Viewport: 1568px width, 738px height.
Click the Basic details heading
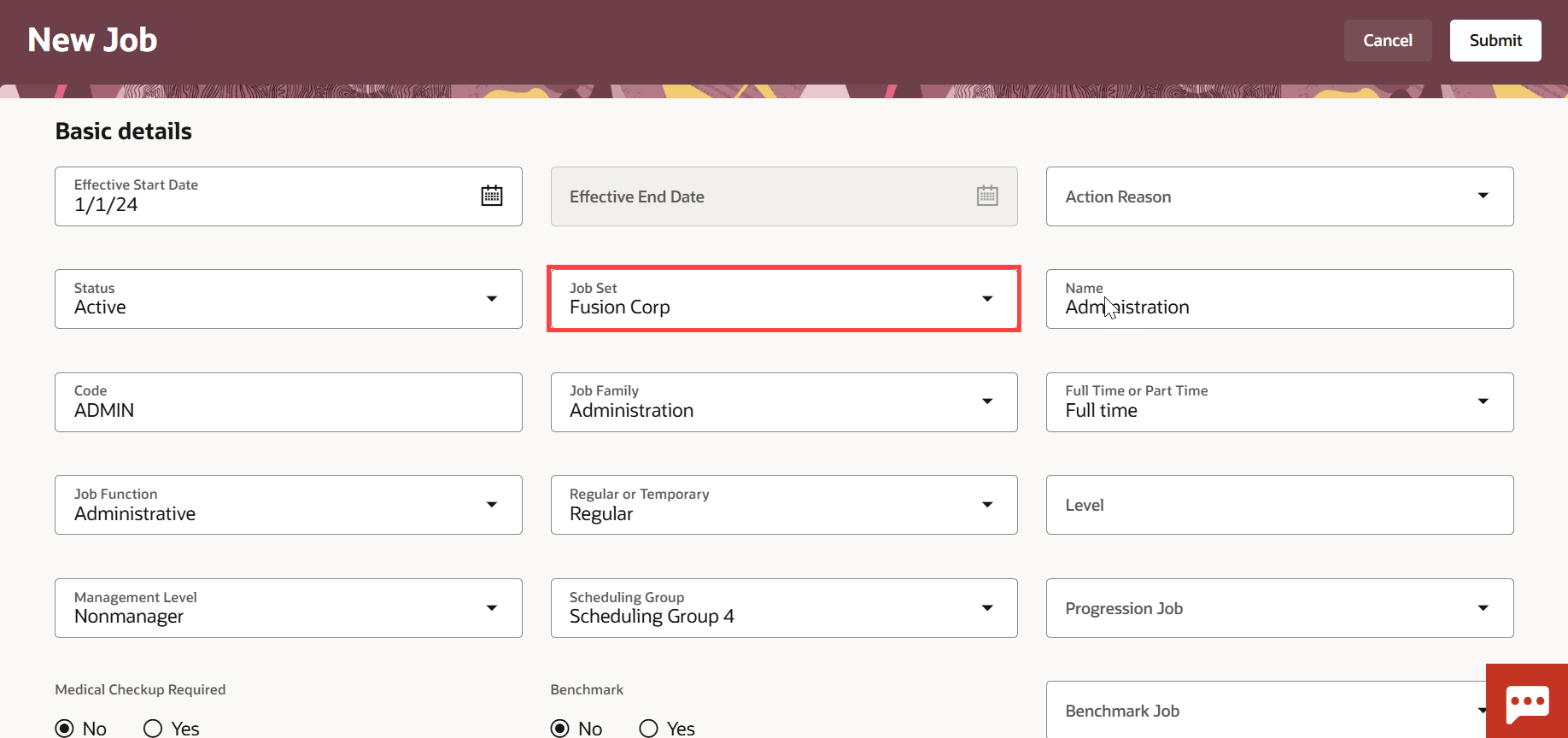coord(124,131)
